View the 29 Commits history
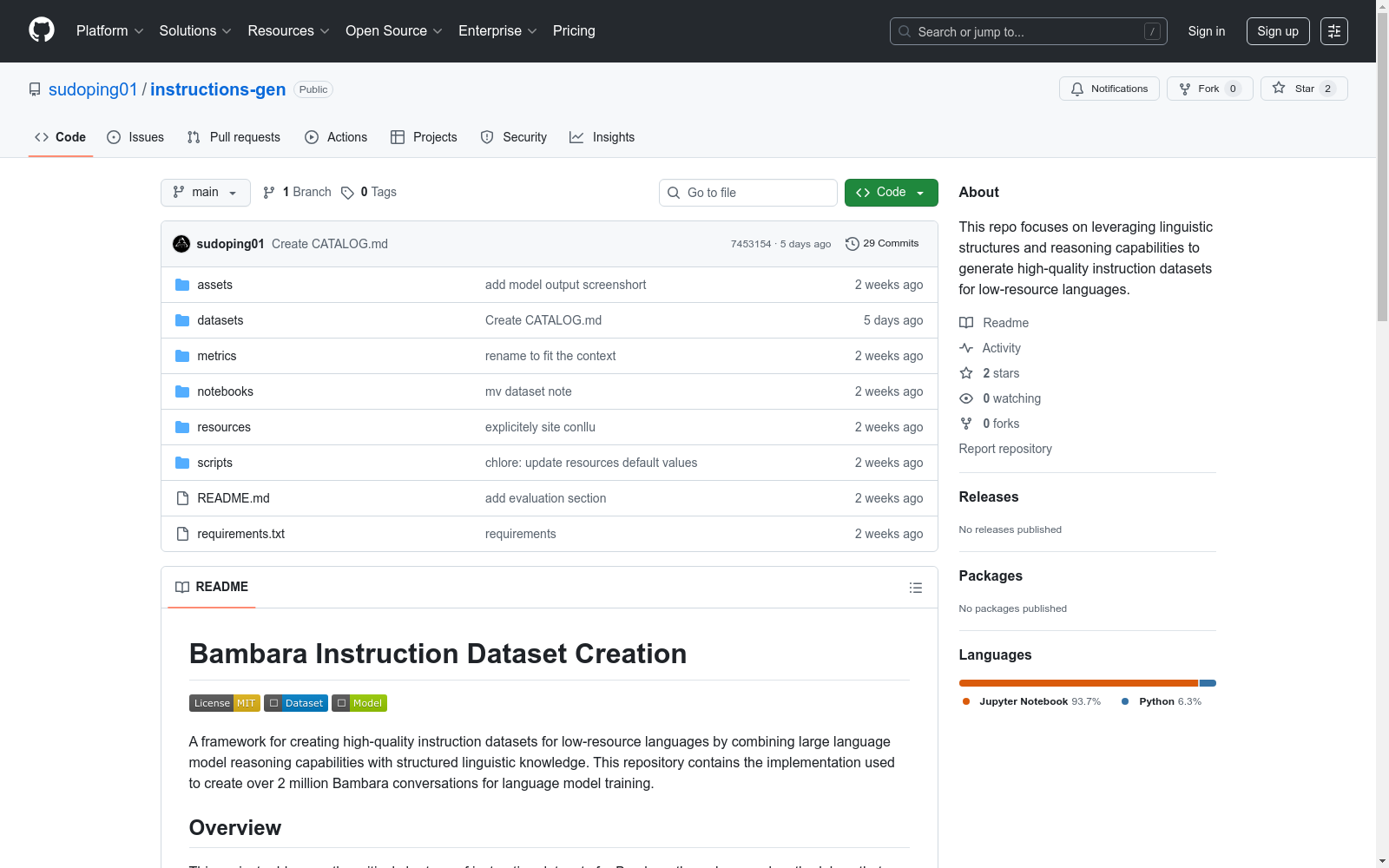1389x868 pixels. (882, 244)
